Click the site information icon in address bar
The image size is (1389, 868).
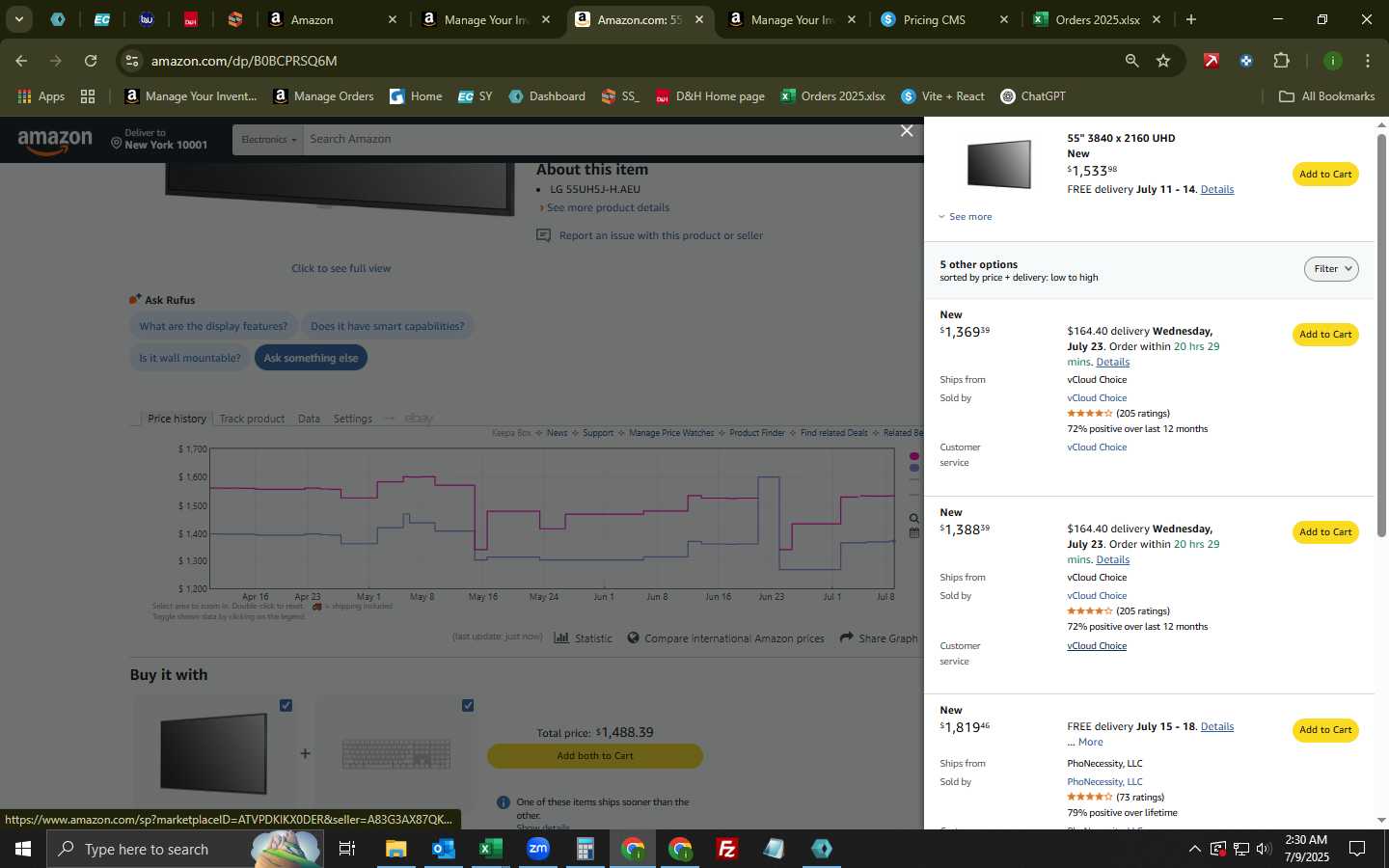coord(132,61)
